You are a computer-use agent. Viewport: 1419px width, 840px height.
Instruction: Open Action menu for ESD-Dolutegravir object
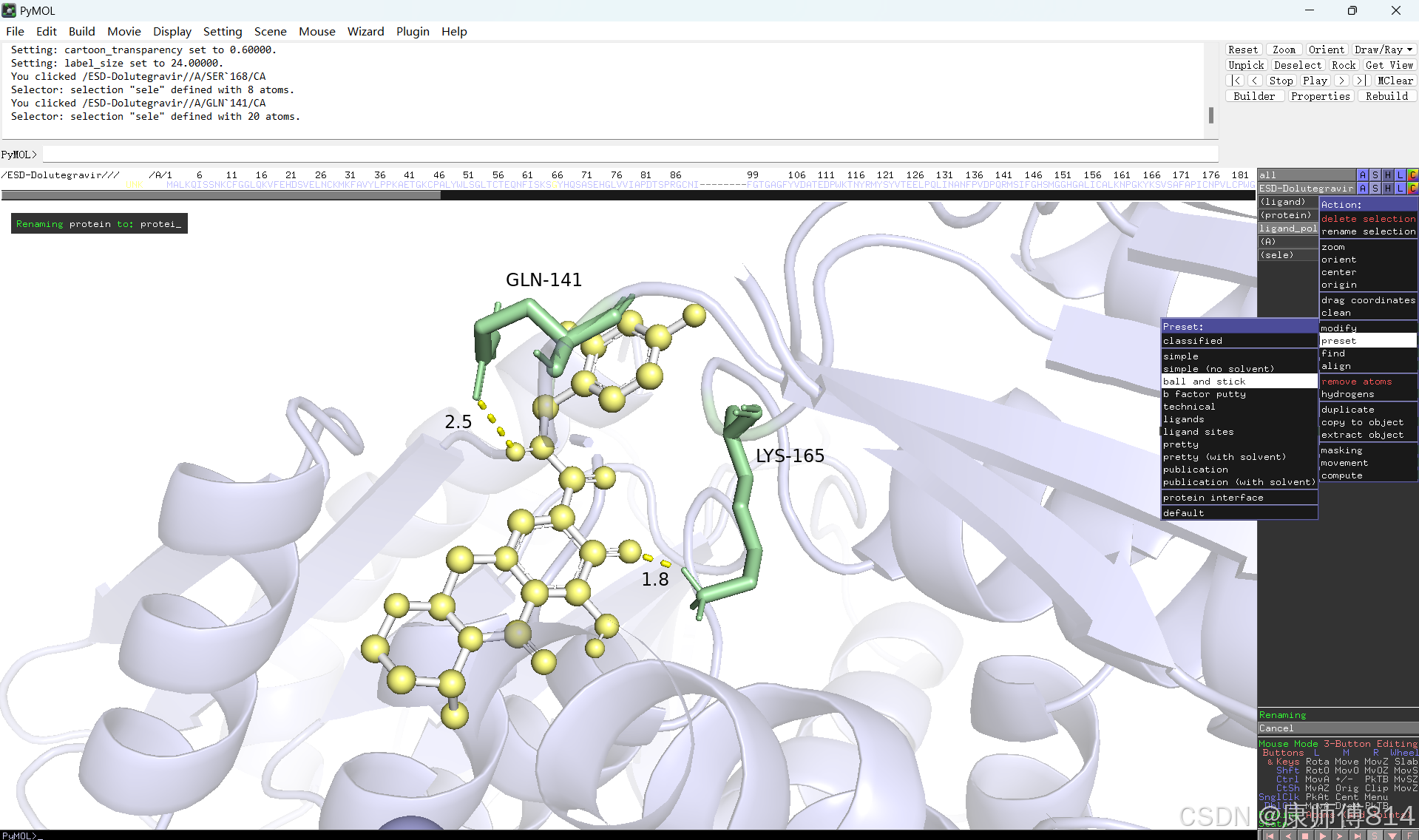tap(1362, 189)
